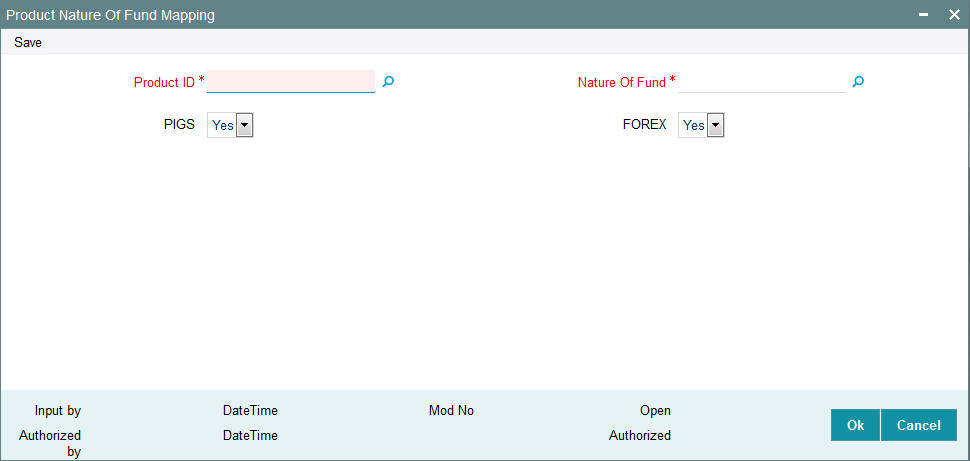This screenshot has width=970, height=461.
Task: Click the 'PIGS' label
Action: click(179, 124)
